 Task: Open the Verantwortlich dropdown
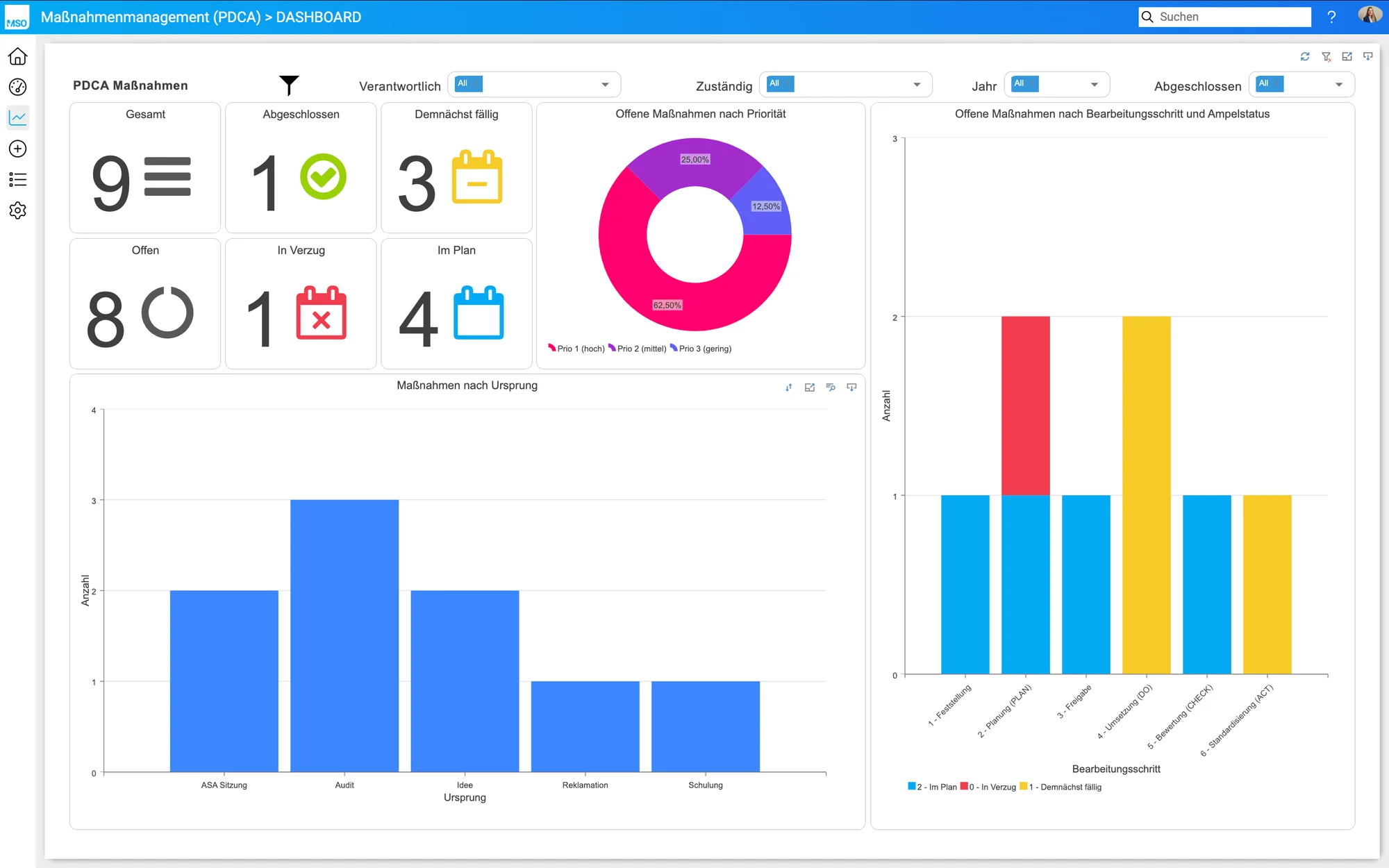(534, 85)
